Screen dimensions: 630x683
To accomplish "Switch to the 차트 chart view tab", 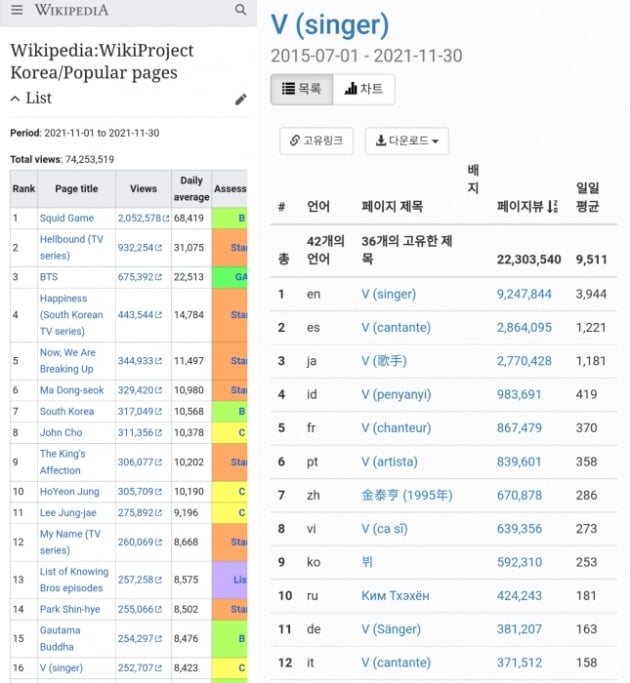I will coord(364,89).
